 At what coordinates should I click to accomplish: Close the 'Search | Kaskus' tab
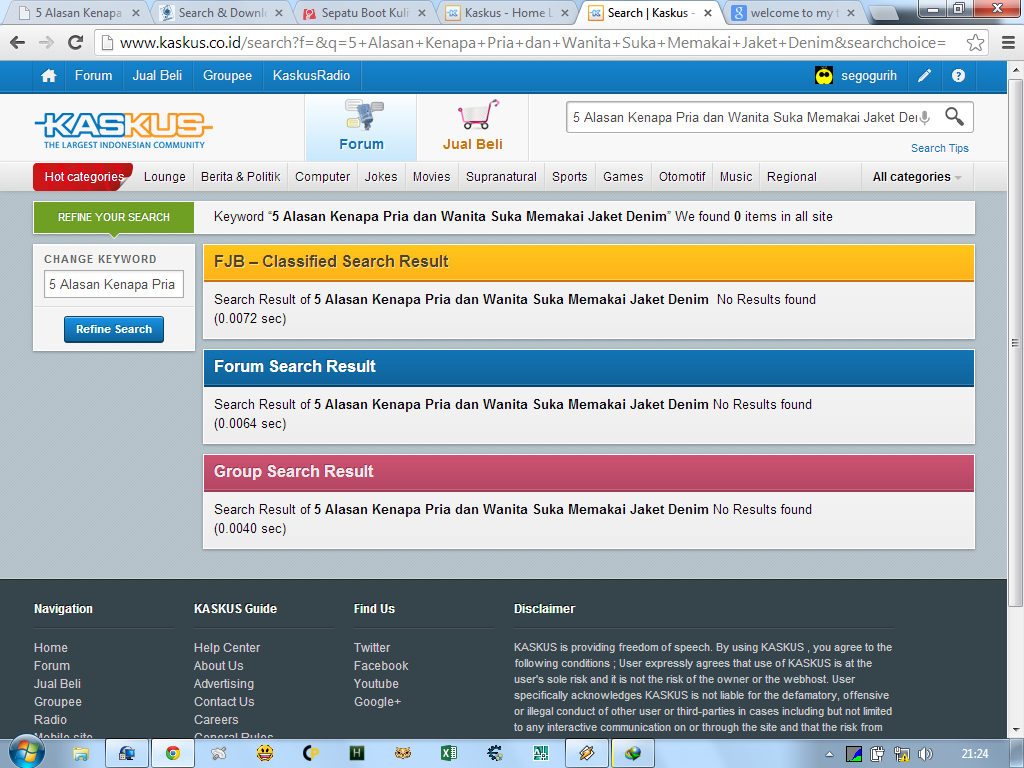point(708,13)
